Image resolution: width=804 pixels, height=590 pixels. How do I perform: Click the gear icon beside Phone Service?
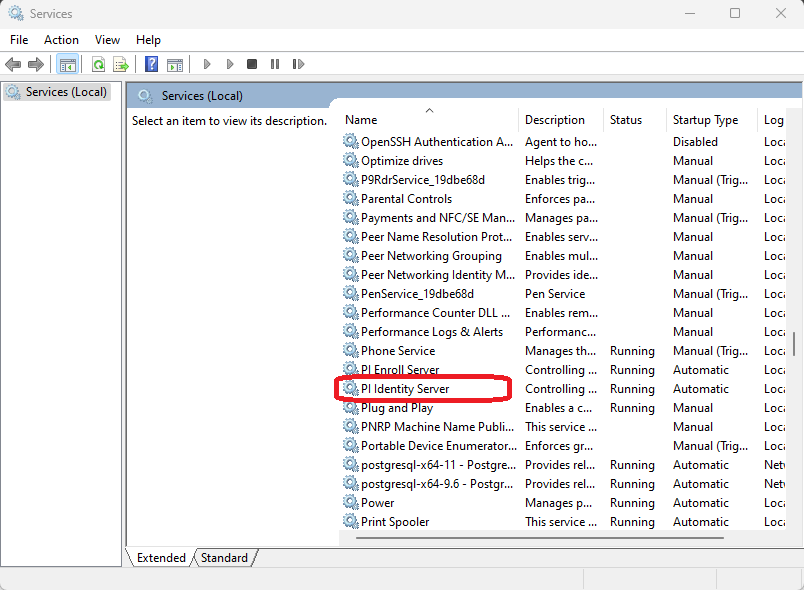(x=351, y=351)
